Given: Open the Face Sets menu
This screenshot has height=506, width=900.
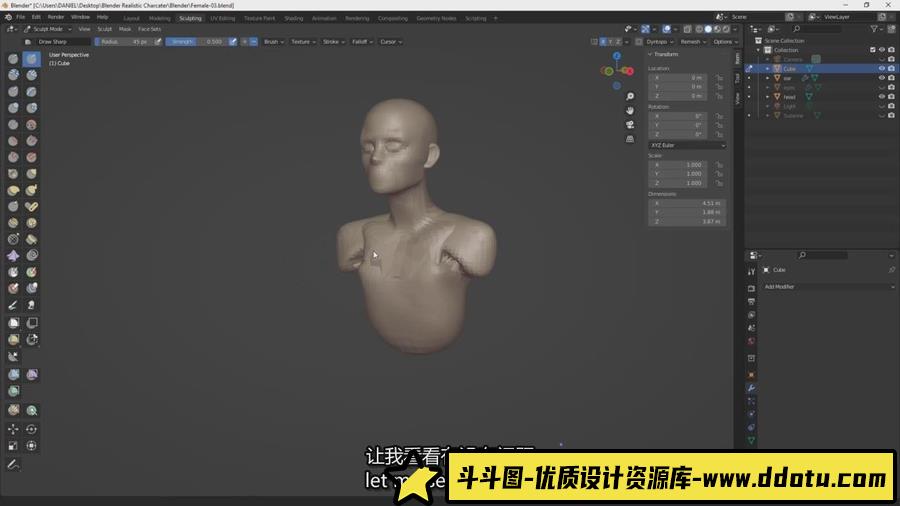Looking at the screenshot, I should pyautogui.click(x=149, y=29).
